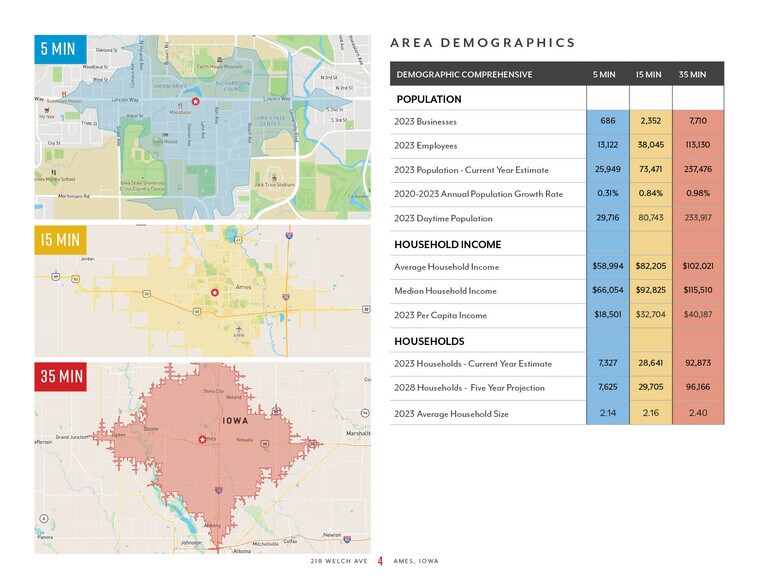Image resolution: width=761 pixels, height=588 pixels.
Task: Click the Median Household Income row label
Action: click(445, 291)
